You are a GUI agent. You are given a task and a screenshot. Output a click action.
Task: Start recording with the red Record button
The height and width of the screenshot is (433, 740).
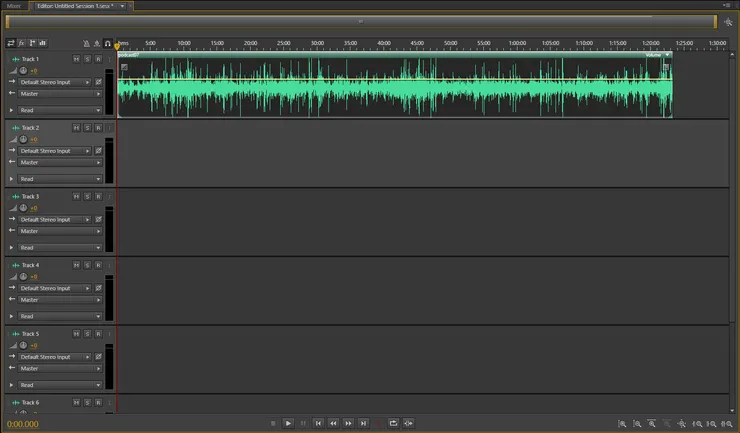[x=378, y=424]
